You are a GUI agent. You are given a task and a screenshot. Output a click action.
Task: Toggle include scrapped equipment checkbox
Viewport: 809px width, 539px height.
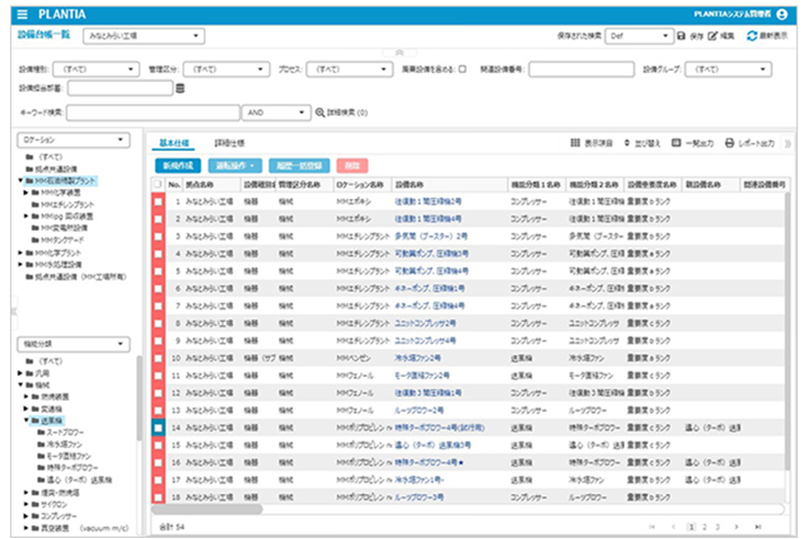coord(462,69)
